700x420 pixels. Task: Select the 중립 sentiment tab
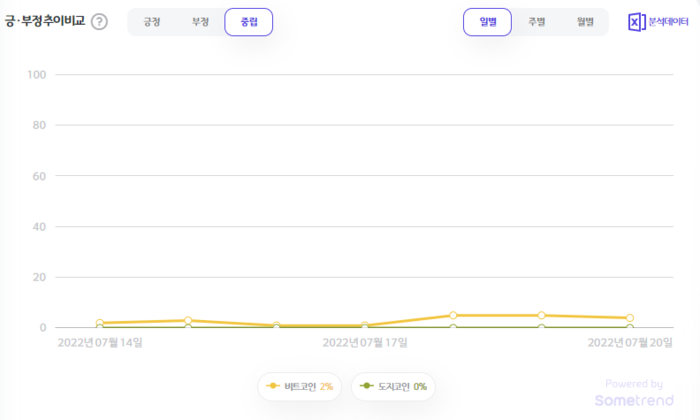click(x=248, y=22)
